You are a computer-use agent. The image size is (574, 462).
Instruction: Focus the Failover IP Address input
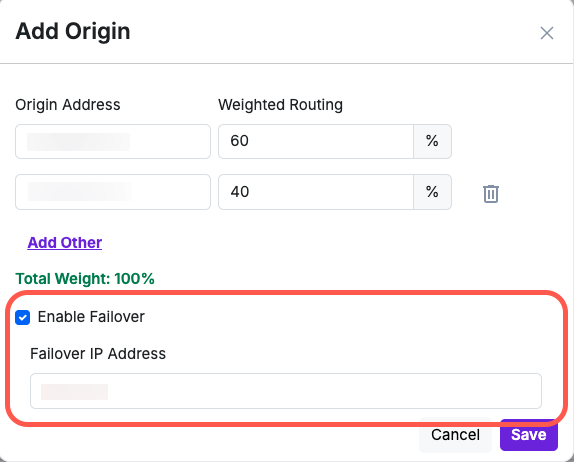point(286,391)
